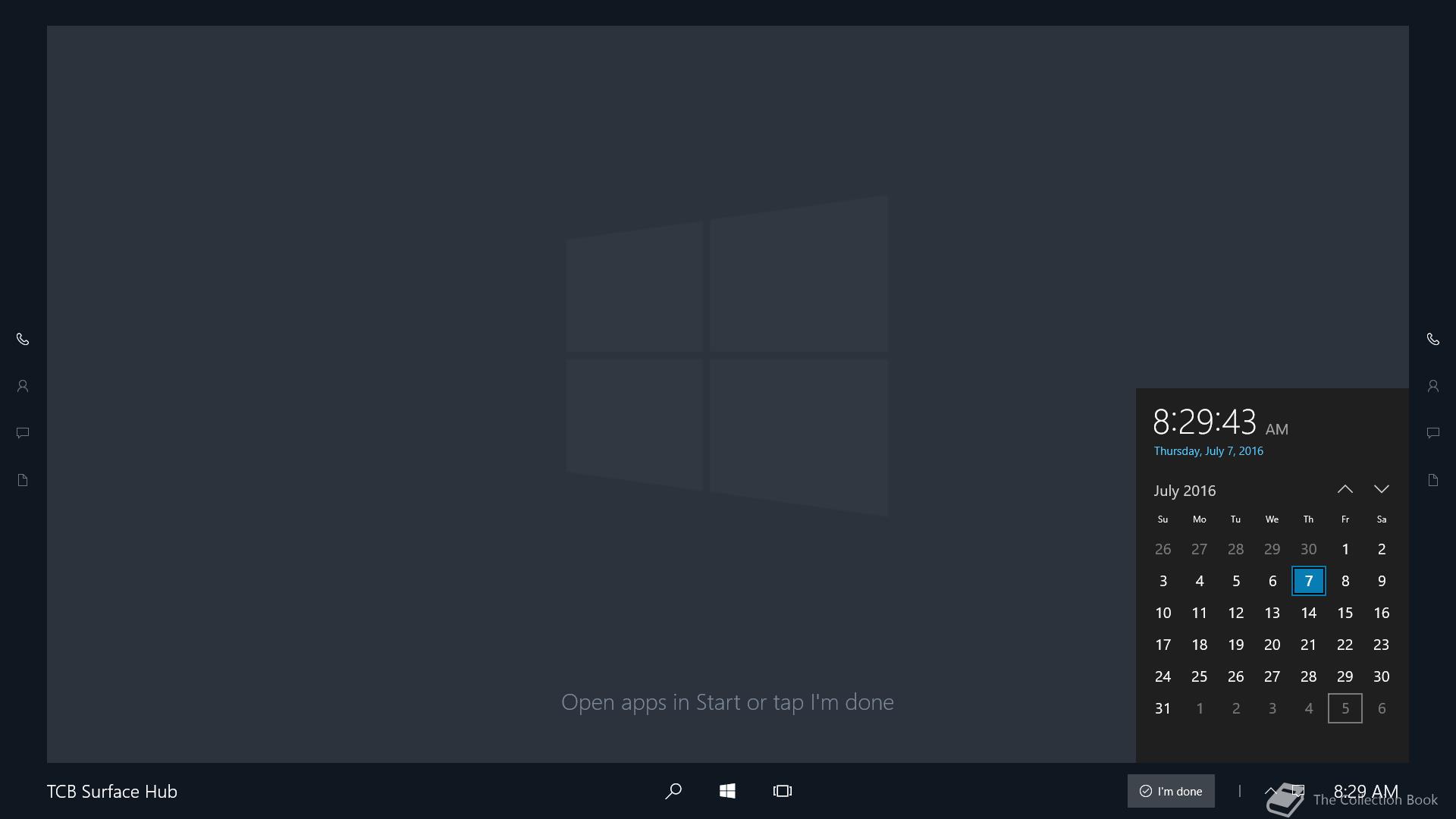
Task: Select July 14 in calendar
Action: 1309,613
